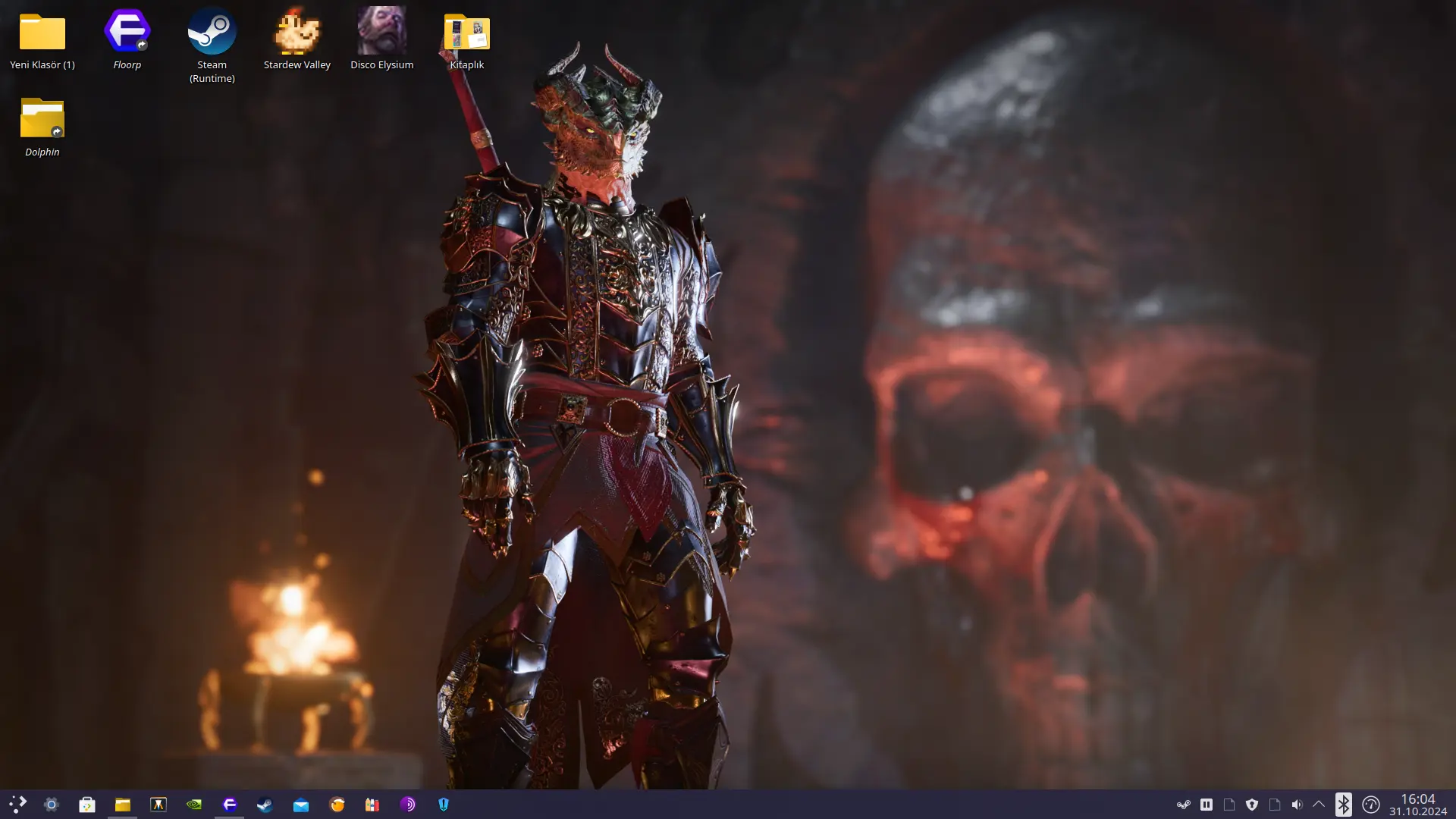The image size is (1456, 819).
Task: Open the purple Tor Browser taskbar icon
Action: point(408,805)
